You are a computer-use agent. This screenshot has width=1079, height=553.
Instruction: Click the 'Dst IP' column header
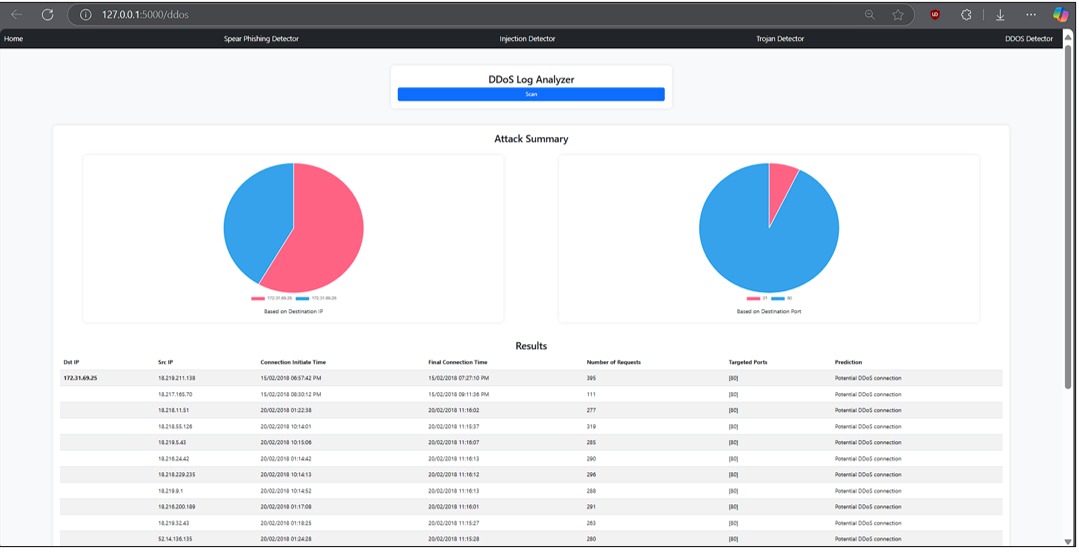coord(72,362)
